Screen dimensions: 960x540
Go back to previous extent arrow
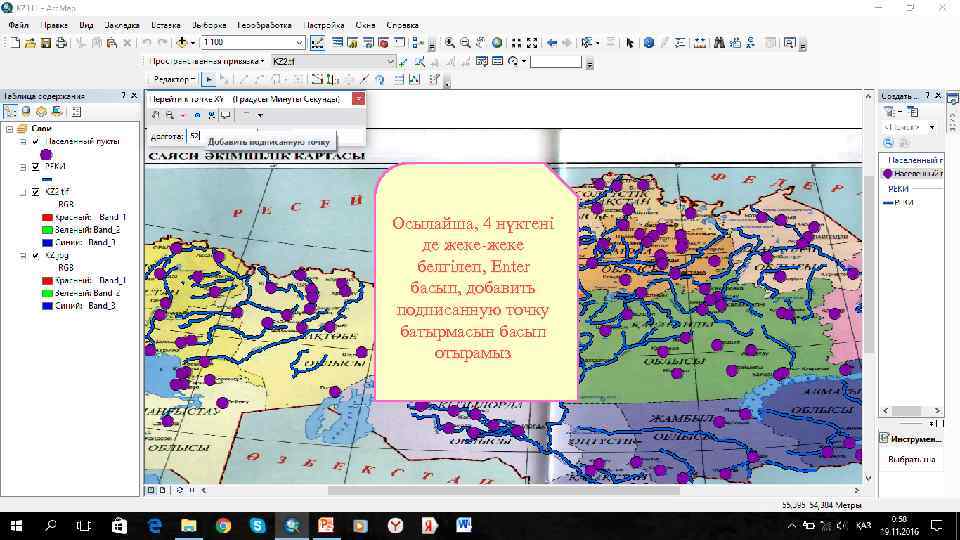[x=550, y=43]
